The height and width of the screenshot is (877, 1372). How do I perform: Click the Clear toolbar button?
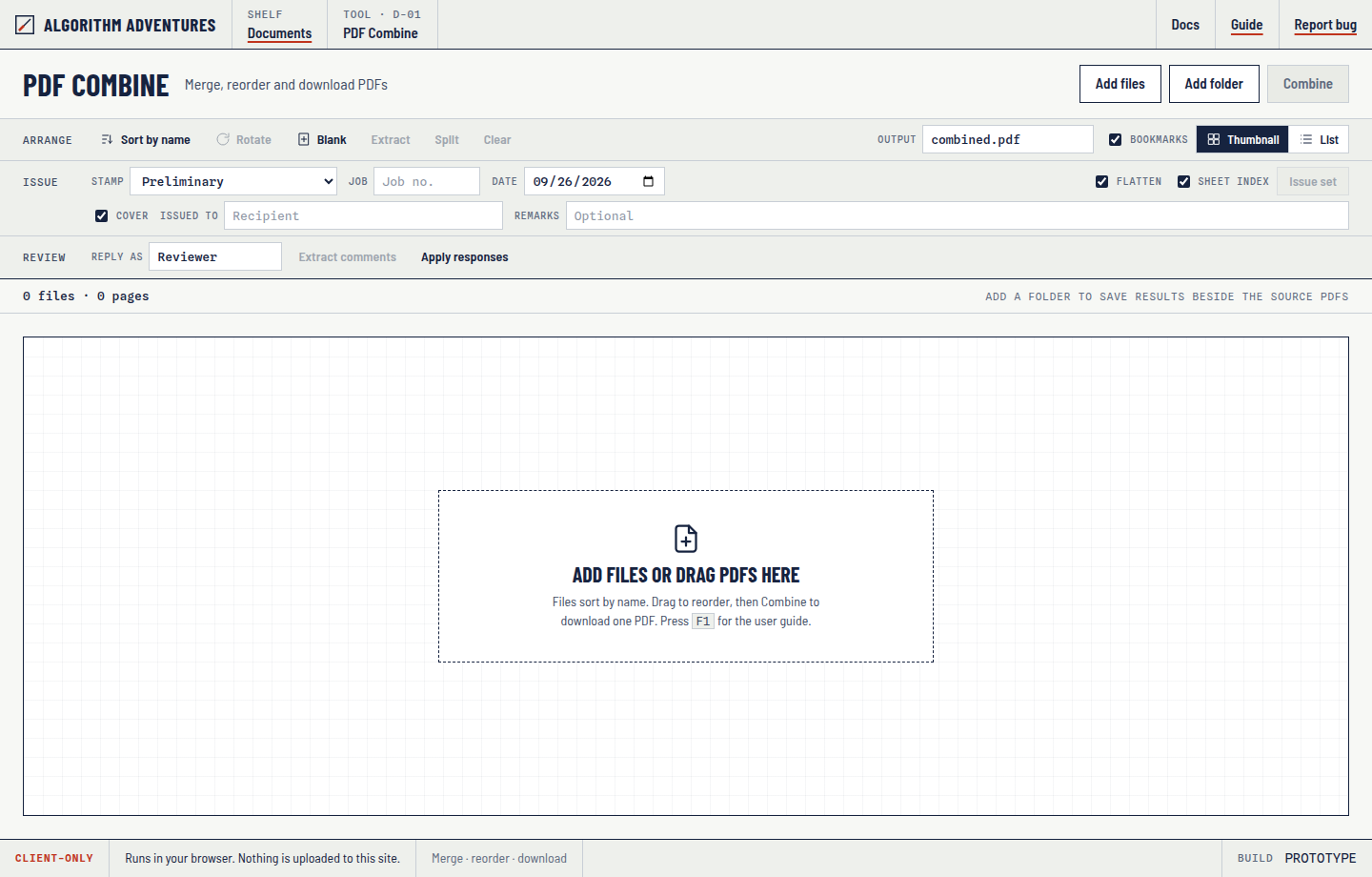pyautogui.click(x=497, y=139)
